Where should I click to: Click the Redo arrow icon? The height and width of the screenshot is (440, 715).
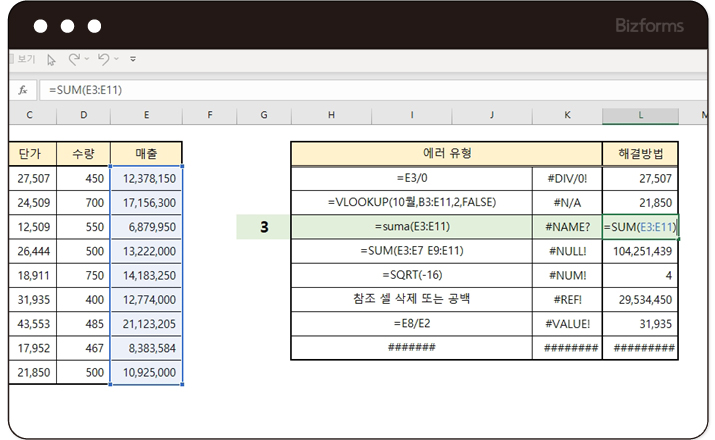click(x=74, y=59)
